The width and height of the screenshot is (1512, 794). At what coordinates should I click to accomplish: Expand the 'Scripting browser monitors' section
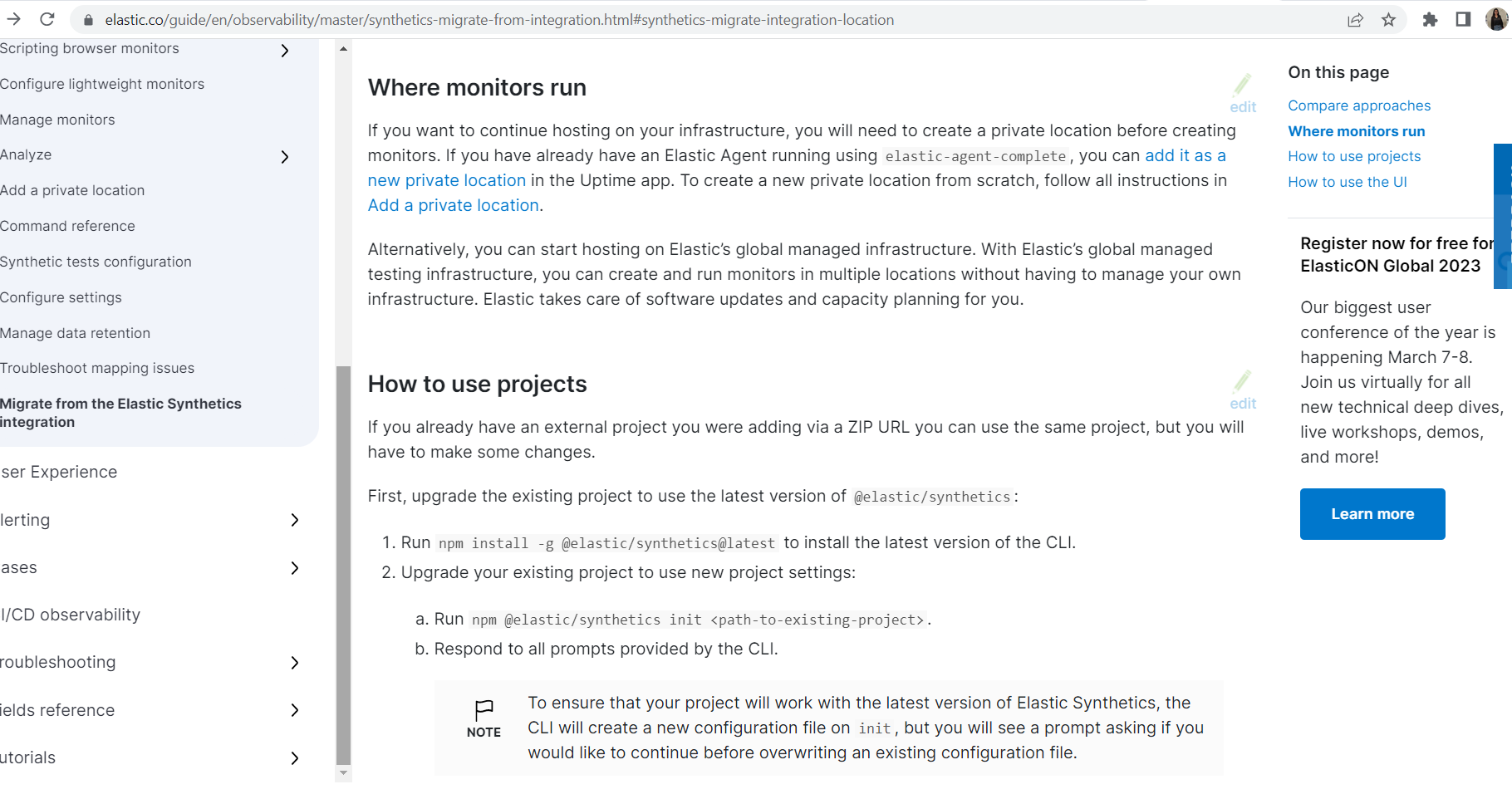[284, 50]
